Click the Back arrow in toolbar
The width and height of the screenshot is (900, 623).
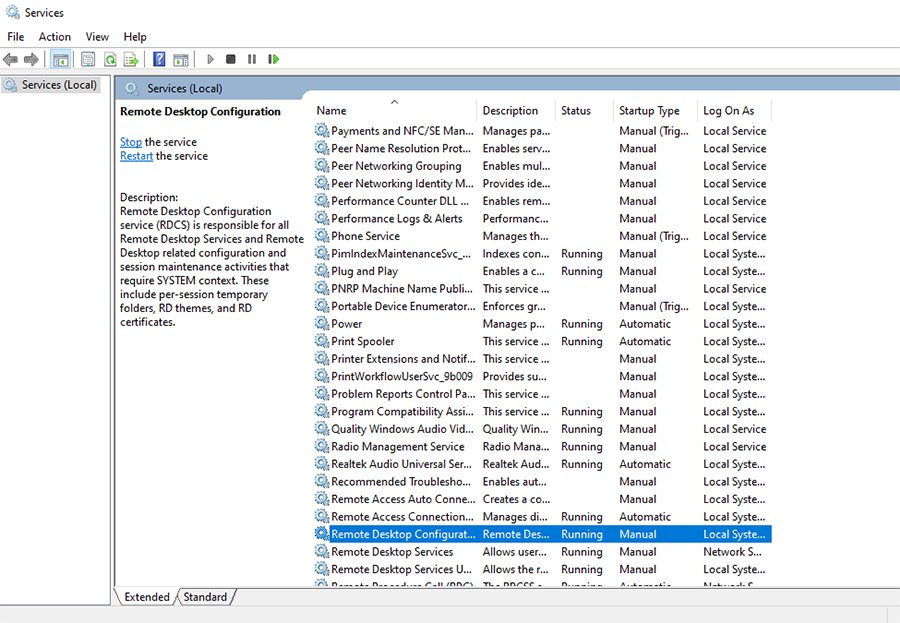click(11, 60)
